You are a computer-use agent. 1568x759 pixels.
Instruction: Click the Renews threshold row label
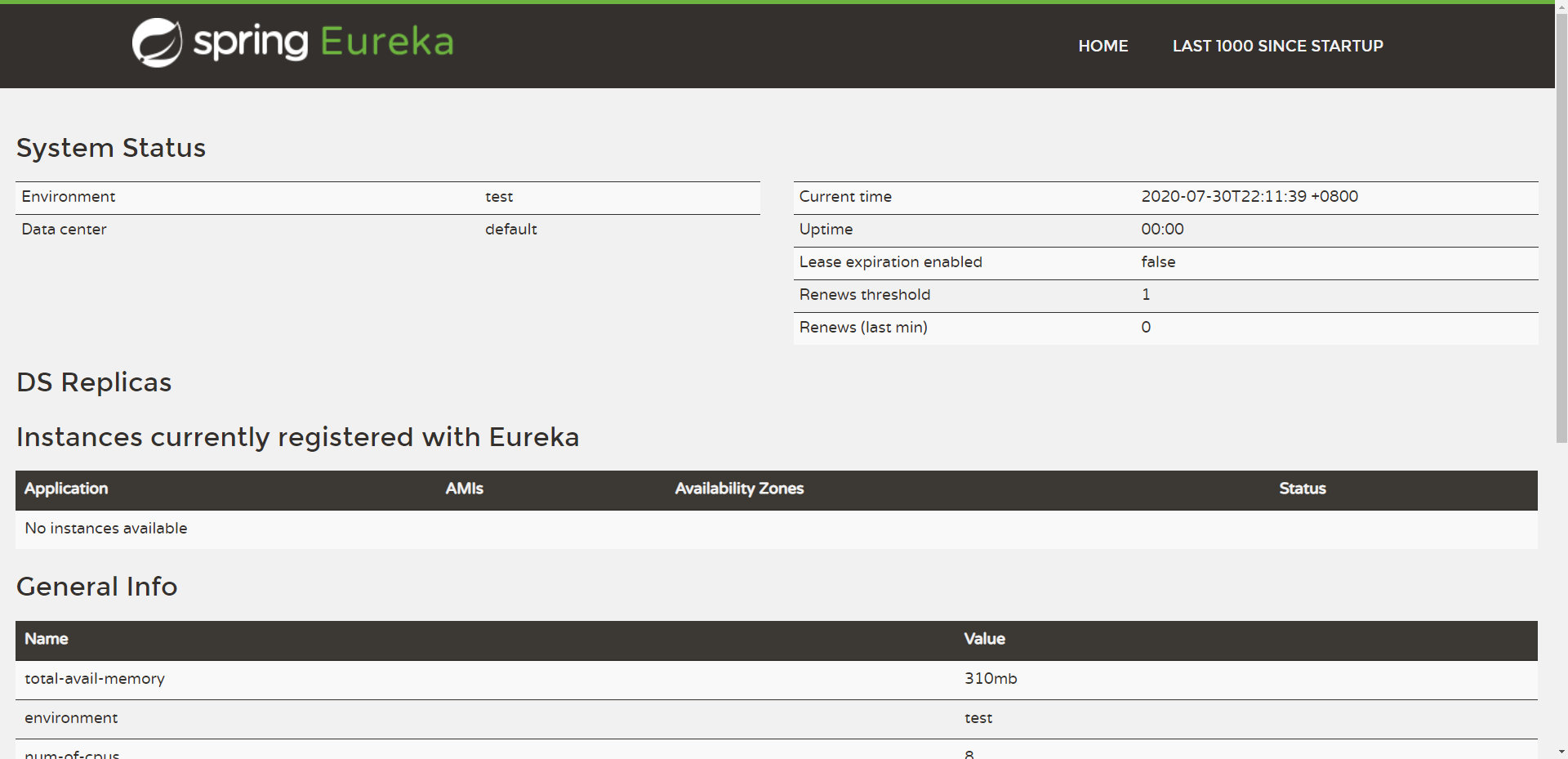pos(864,295)
